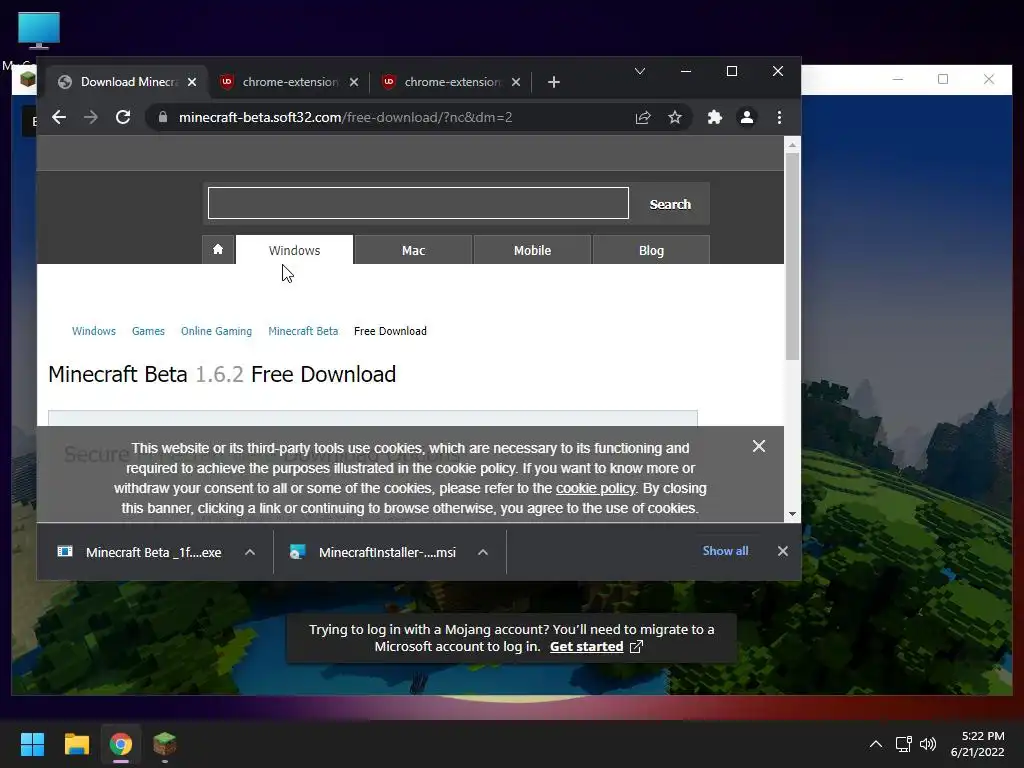The width and height of the screenshot is (1024, 768).
Task: Go back to the previous page in Chrome
Action: (x=59, y=118)
